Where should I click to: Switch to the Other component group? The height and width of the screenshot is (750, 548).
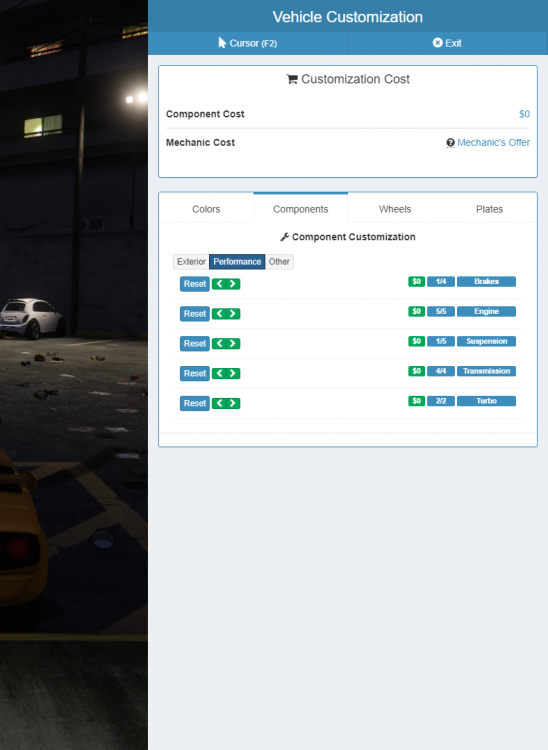279,262
